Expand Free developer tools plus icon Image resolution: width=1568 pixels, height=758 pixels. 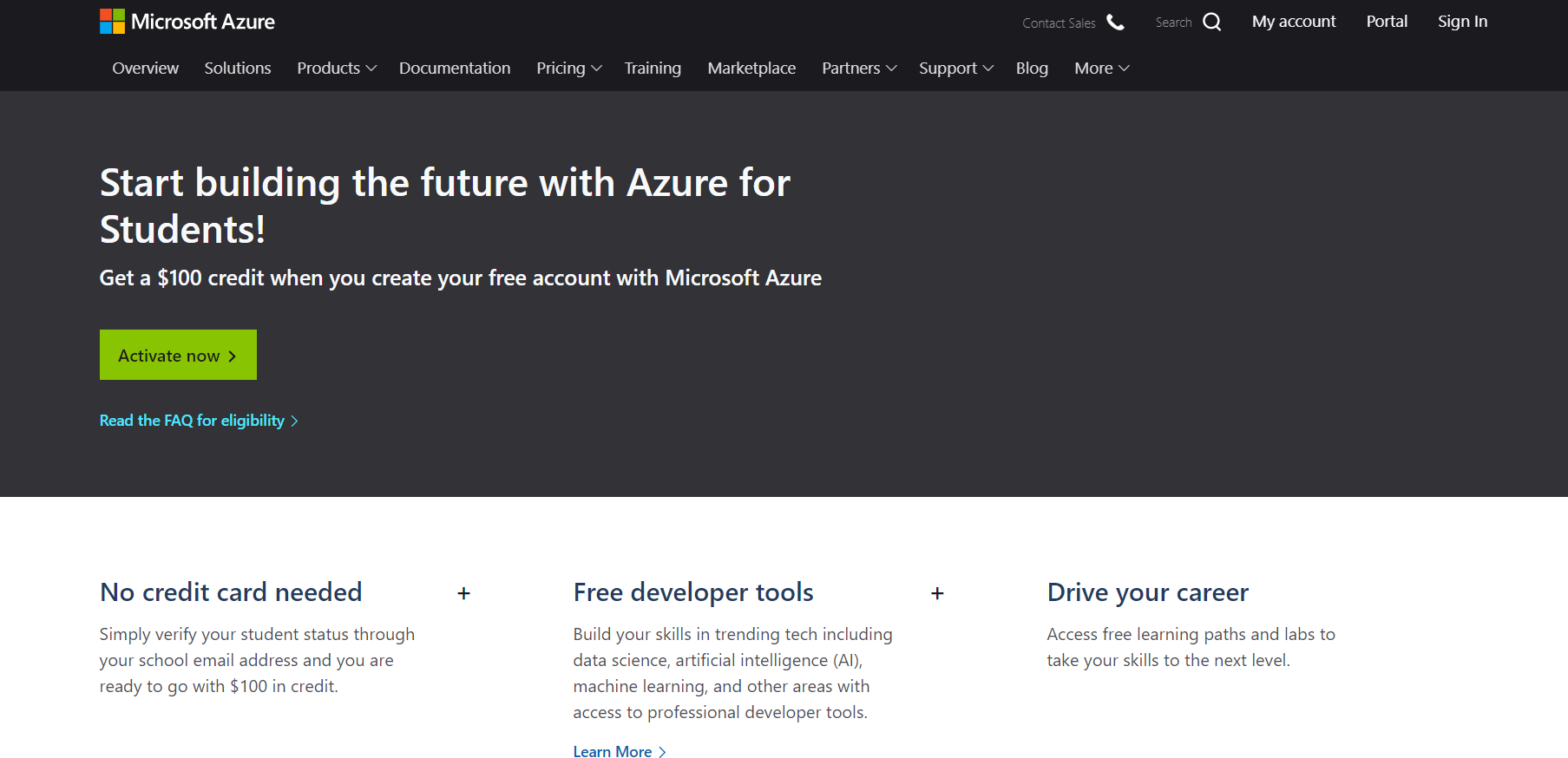click(x=937, y=593)
